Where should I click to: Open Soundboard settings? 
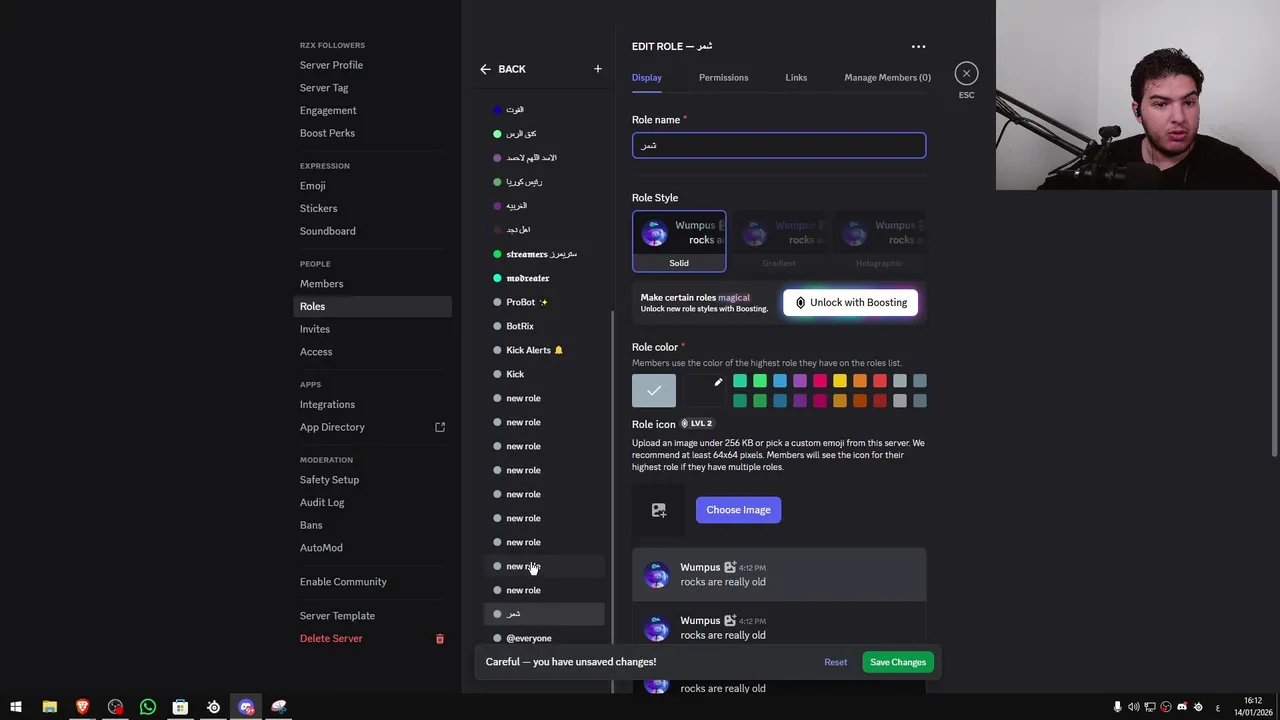click(372, 231)
